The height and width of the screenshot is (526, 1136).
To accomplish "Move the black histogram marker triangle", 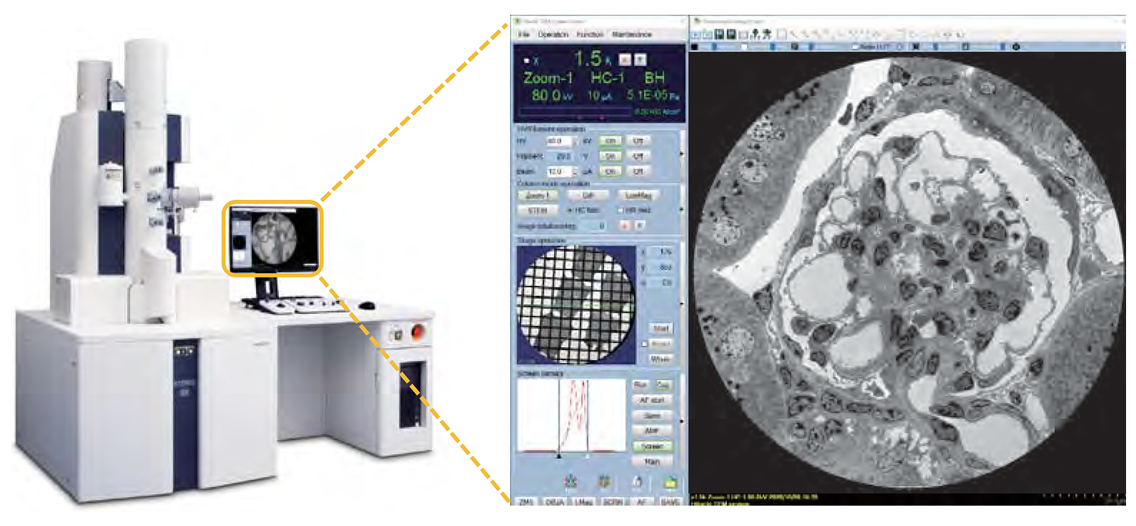I will coord(559,456).
